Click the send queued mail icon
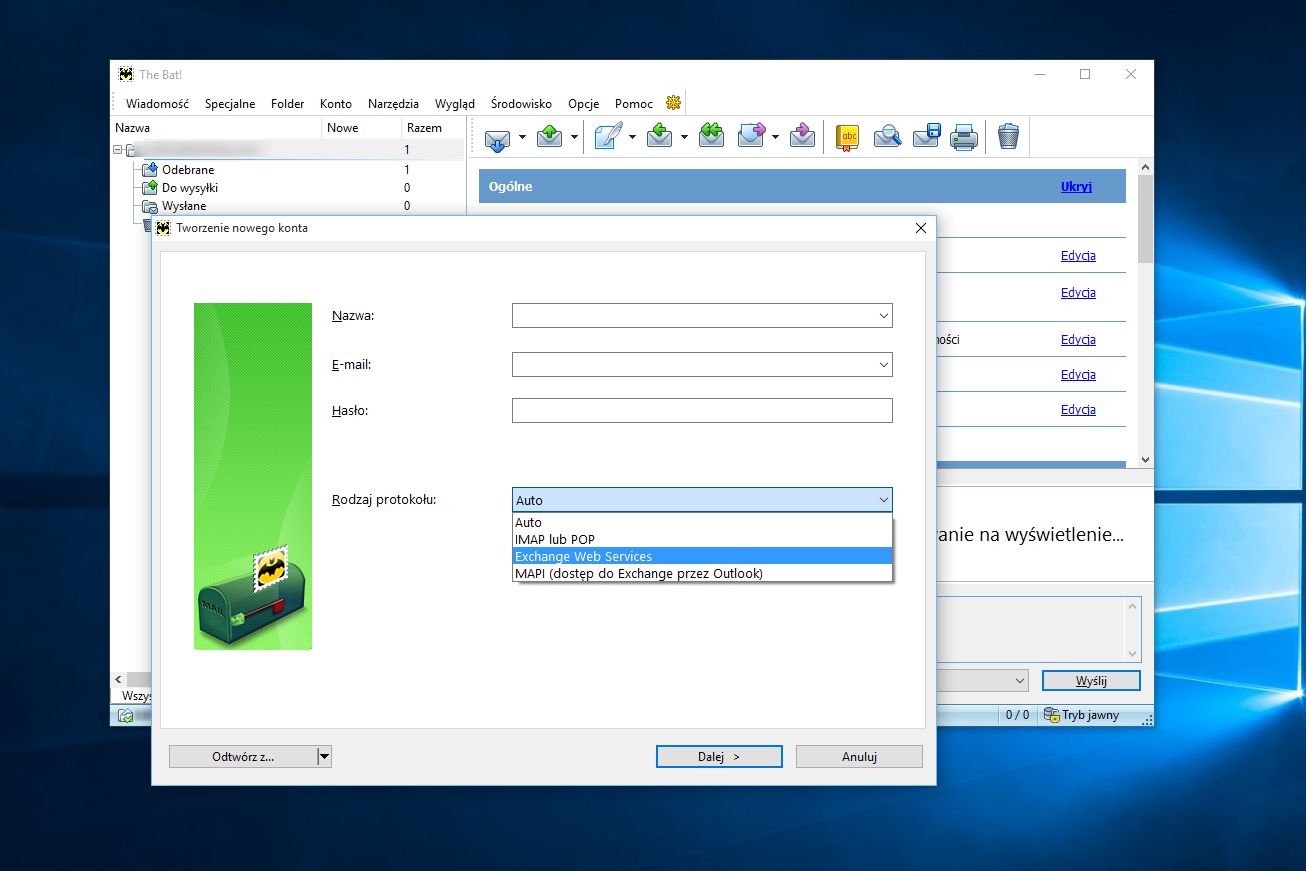 tap(550, 137)
